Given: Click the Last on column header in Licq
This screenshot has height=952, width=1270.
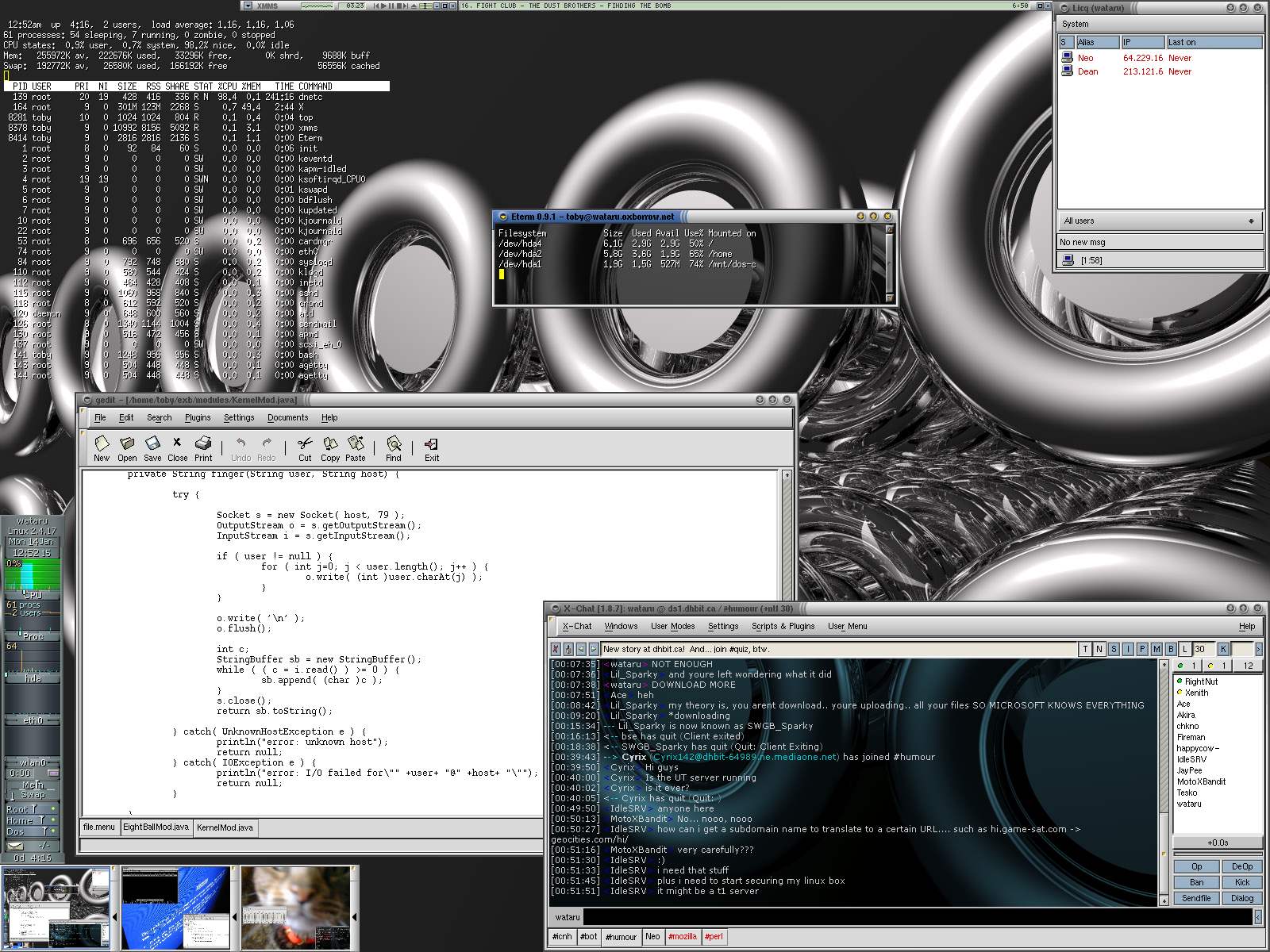Looking at the screenshot, I should (x=1214, y=42).
